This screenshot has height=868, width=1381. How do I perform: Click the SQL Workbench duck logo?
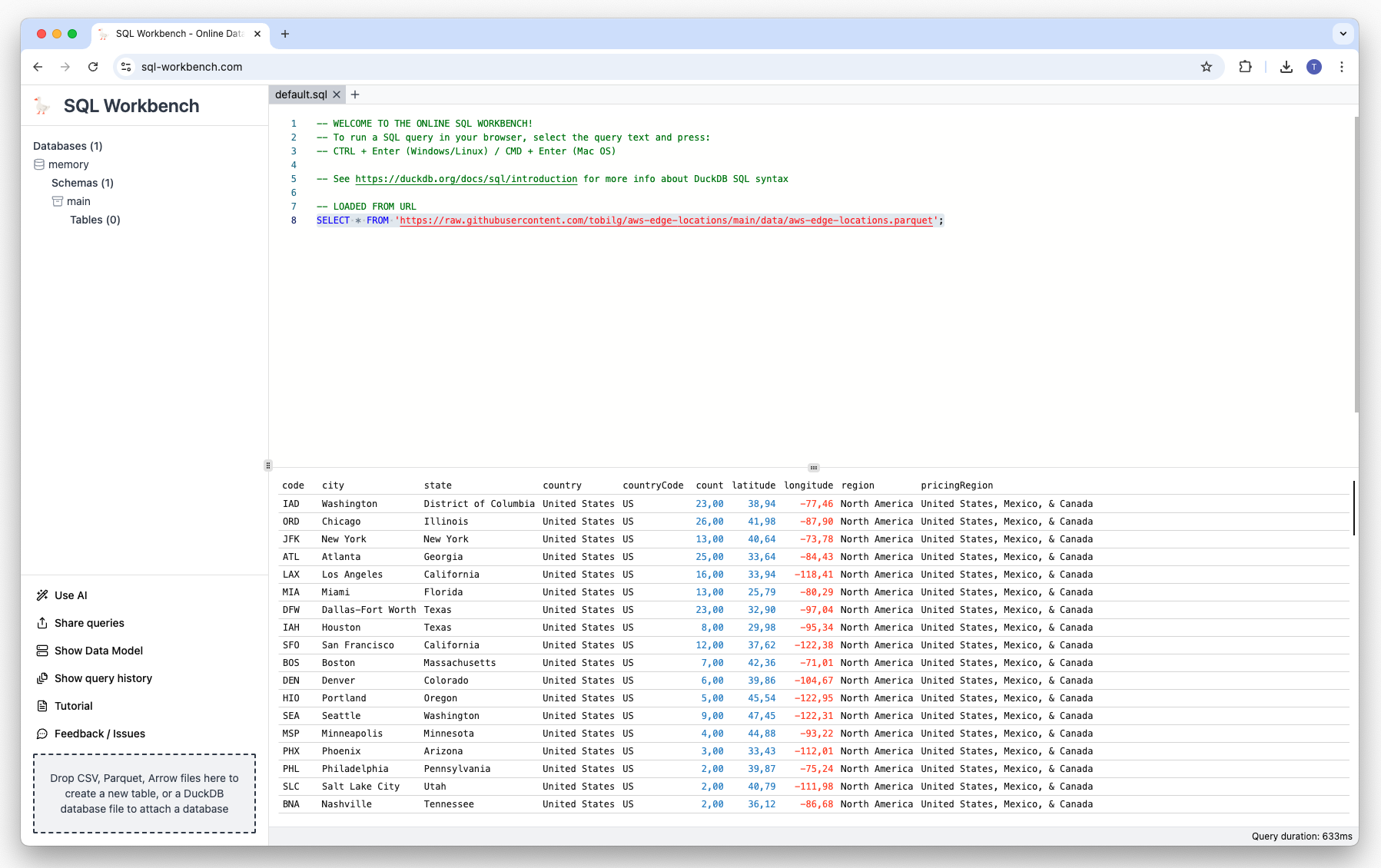41,105
